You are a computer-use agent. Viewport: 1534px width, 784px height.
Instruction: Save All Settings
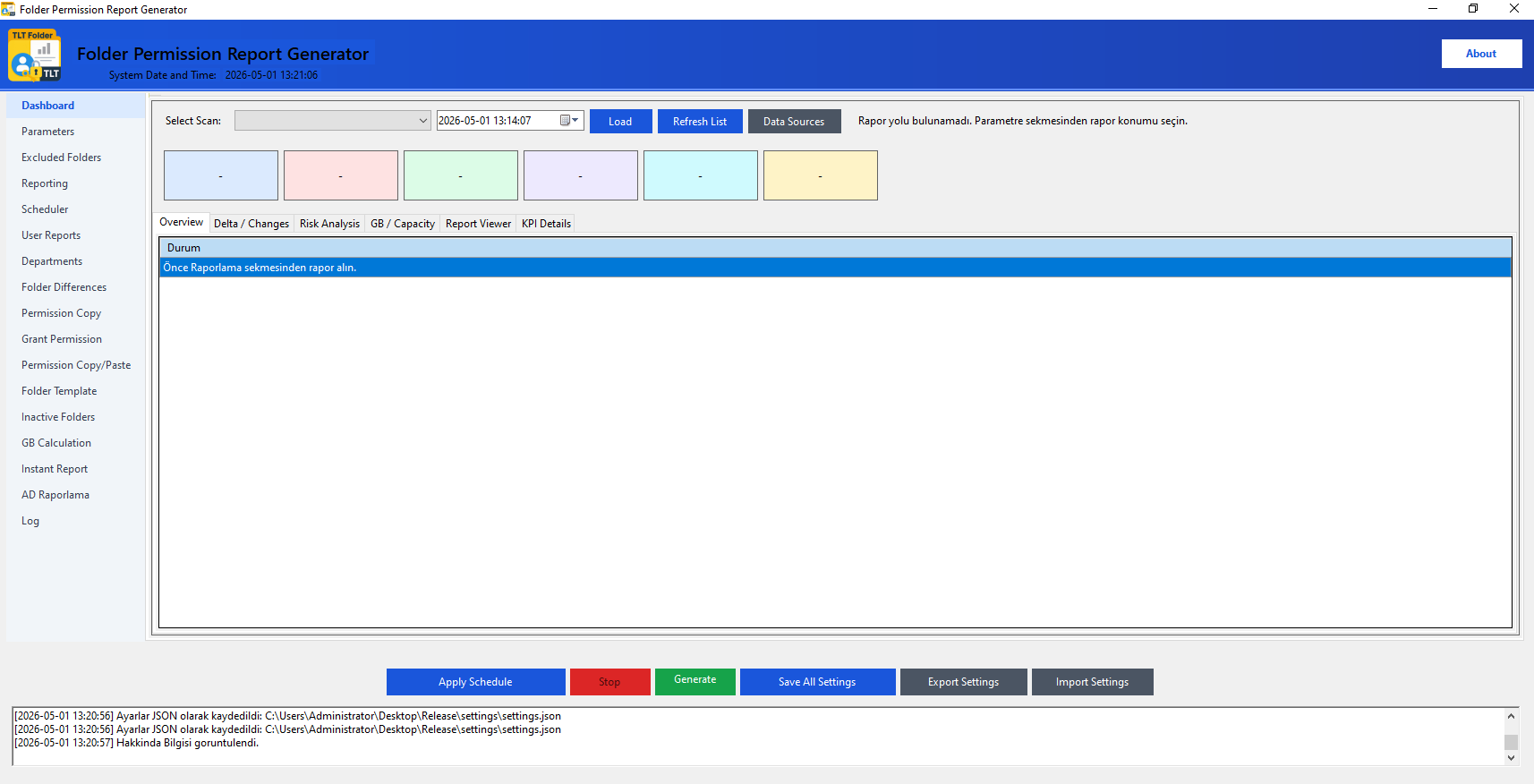pos(817,682)
